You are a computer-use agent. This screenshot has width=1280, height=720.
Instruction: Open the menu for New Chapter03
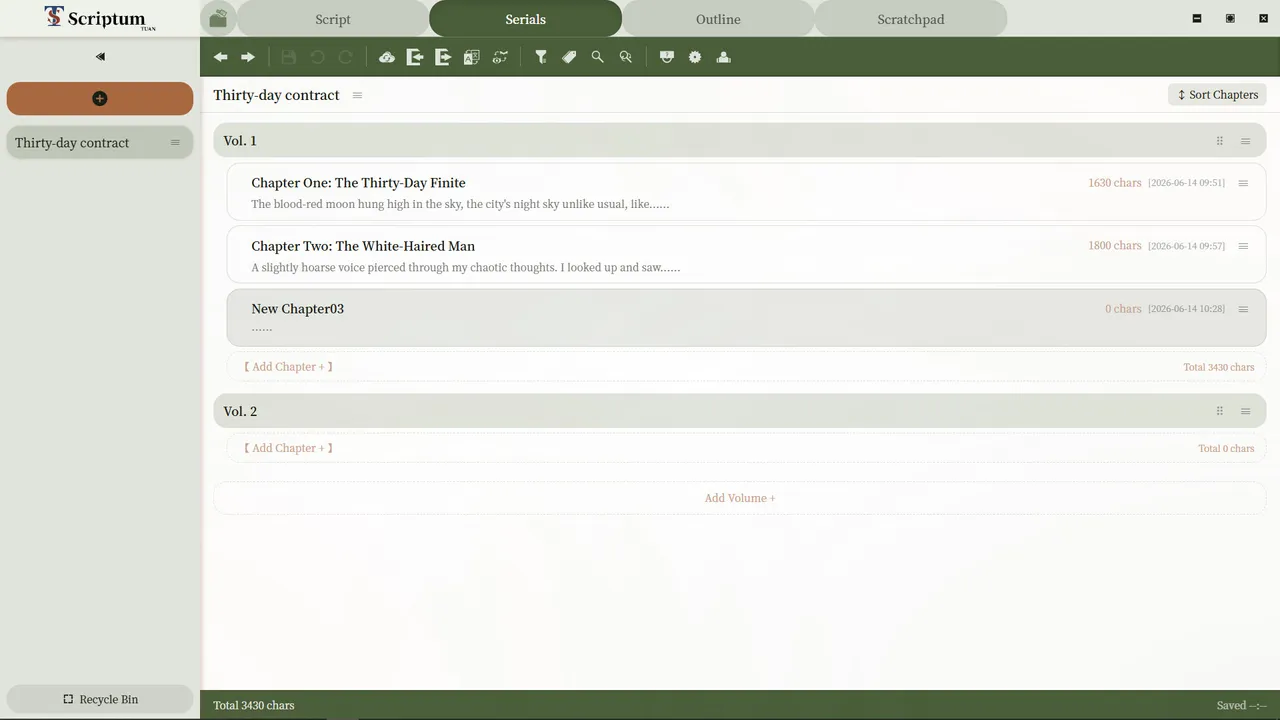pos(1244,309)
